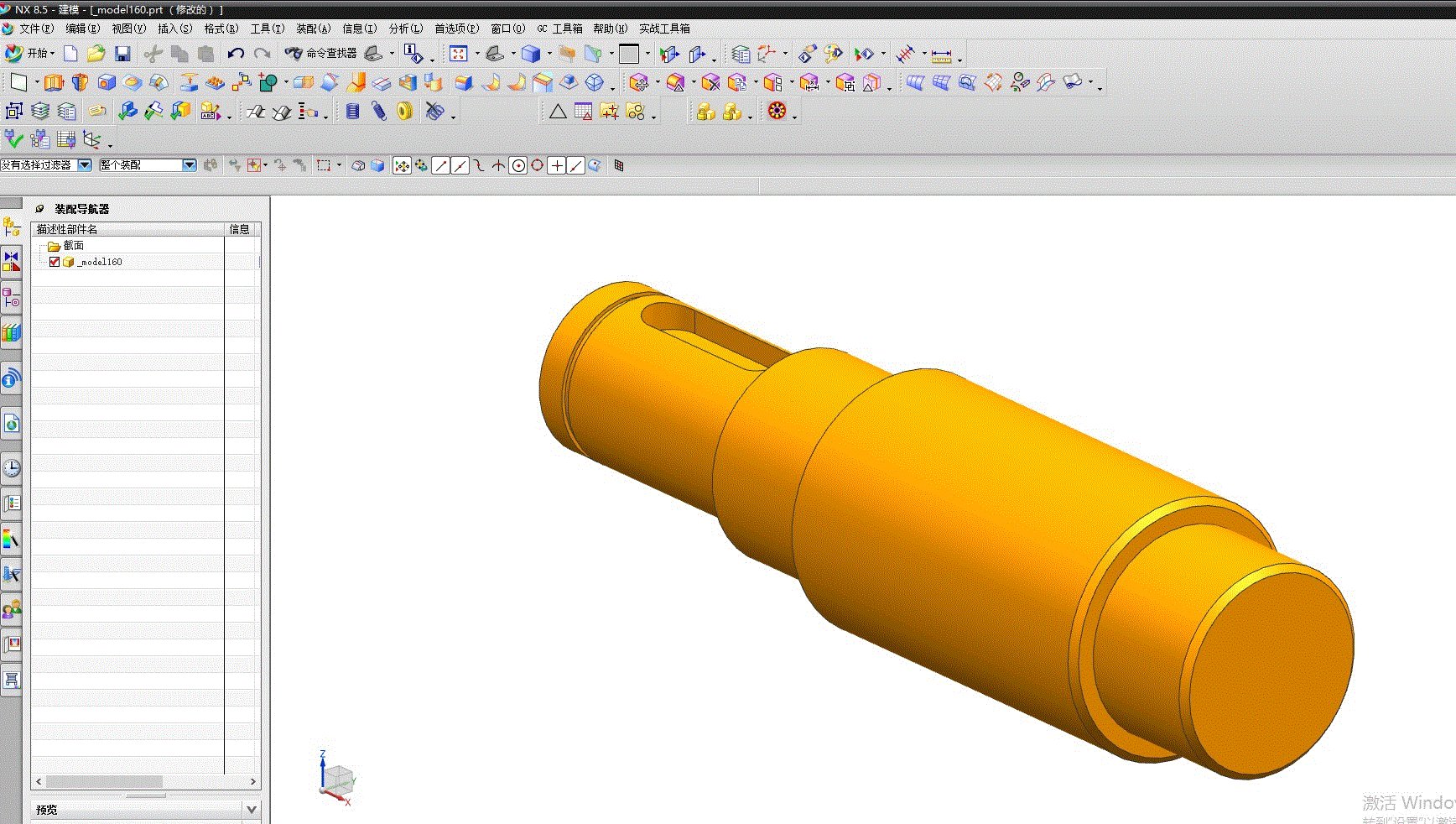
Task: Click the Sketch icon on feature toolbar
Action: pyautogui.click(x=18, y=82)
